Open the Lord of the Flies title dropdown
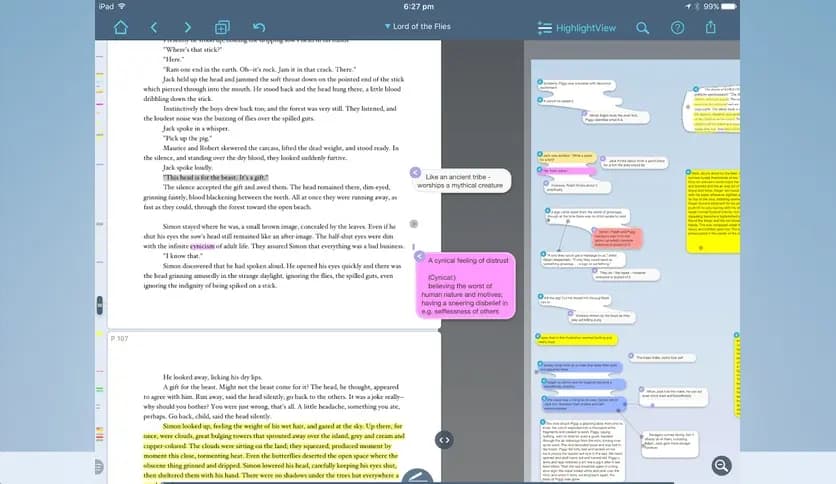This screenshot has height=484, width=836. click(x=418, y=26)
